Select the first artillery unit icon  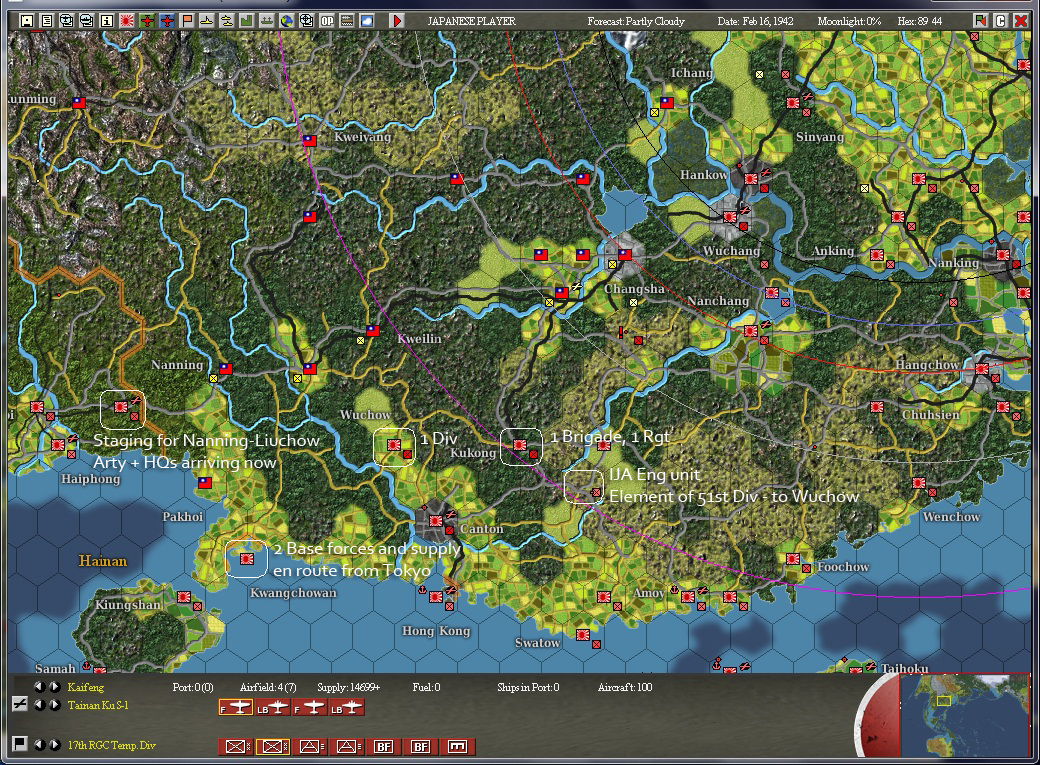pos(310,746)
